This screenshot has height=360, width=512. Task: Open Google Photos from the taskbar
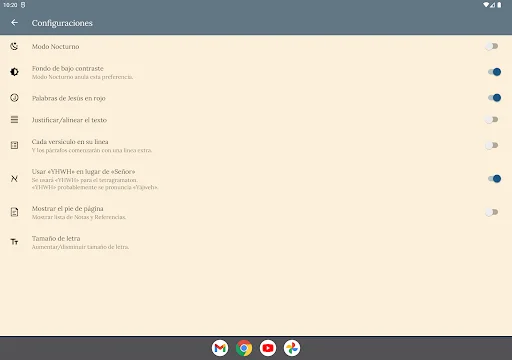(x=292, y=348)
